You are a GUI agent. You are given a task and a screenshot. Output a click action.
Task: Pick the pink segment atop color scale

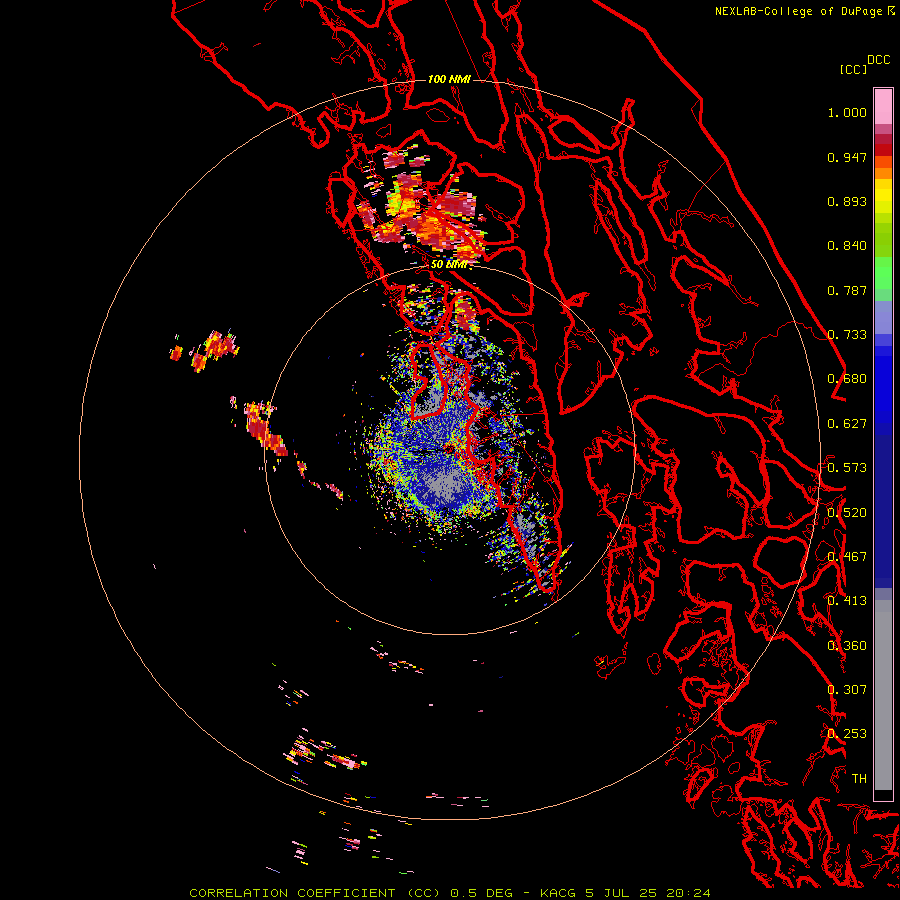coord(883,106)
